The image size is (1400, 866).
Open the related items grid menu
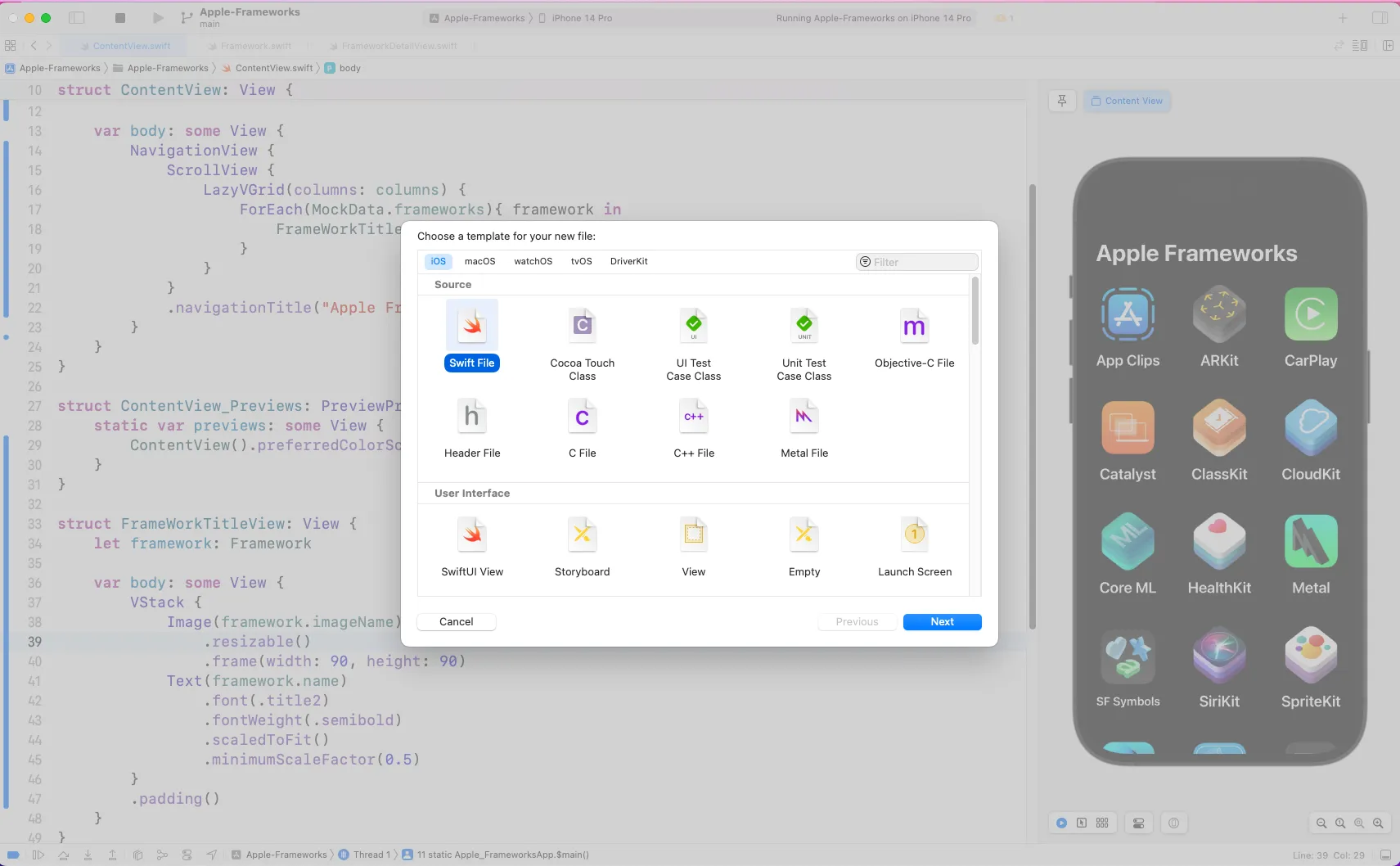(10, 46)
